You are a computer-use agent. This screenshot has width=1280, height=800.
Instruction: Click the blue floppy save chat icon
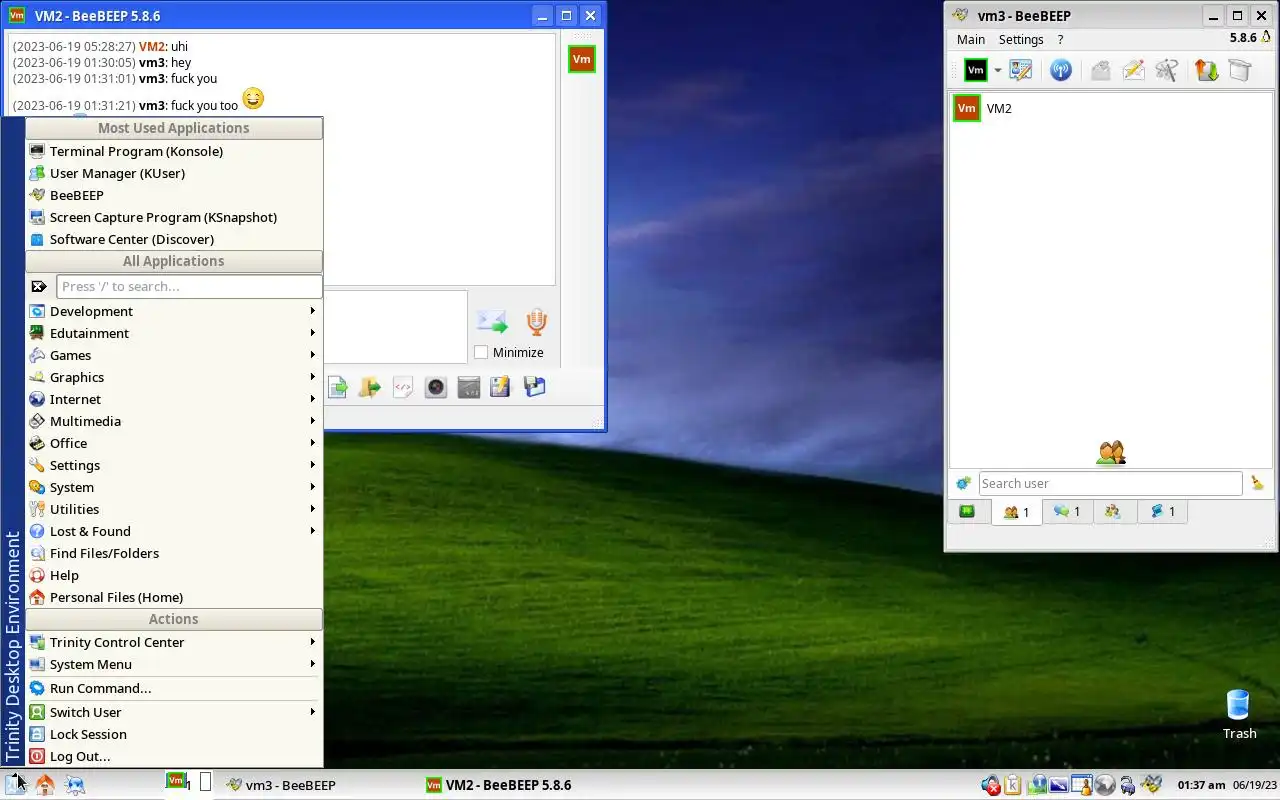click(534, 387)
